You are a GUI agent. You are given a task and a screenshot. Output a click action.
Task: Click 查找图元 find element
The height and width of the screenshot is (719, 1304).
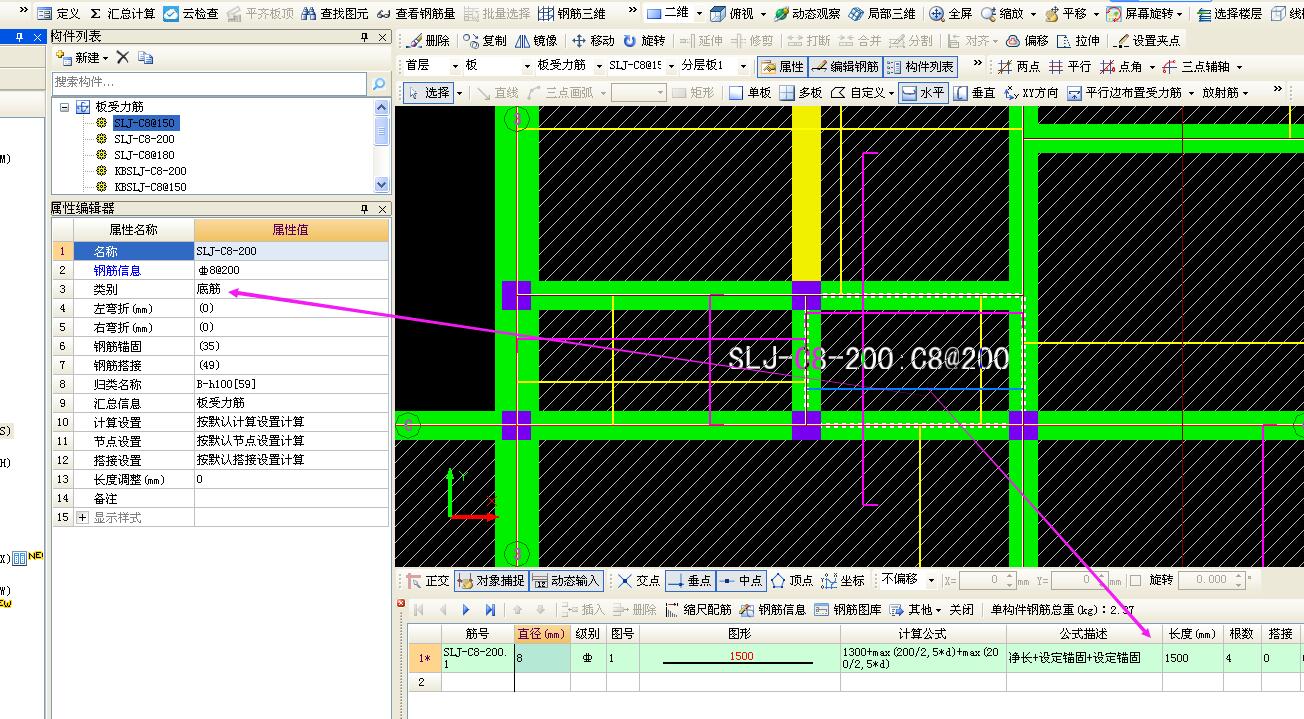334,14
